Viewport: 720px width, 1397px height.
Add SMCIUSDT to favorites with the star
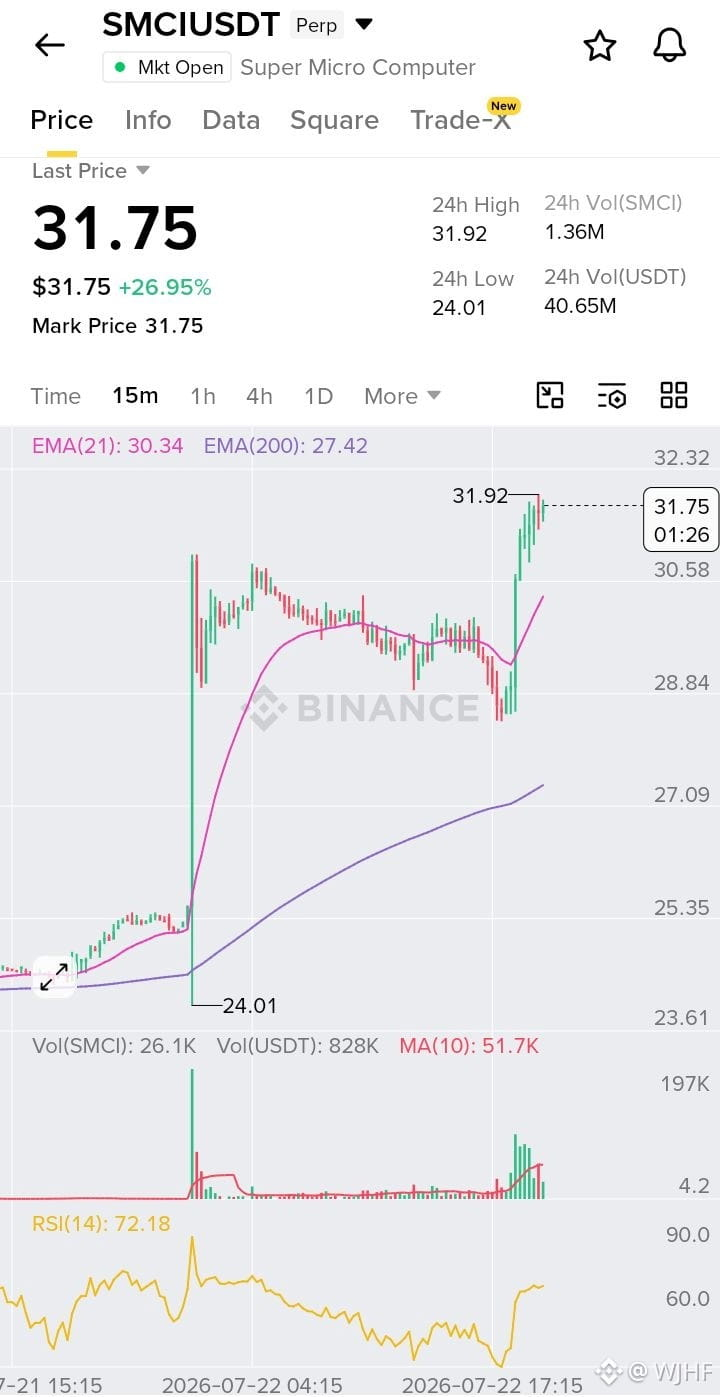(599, 45)
